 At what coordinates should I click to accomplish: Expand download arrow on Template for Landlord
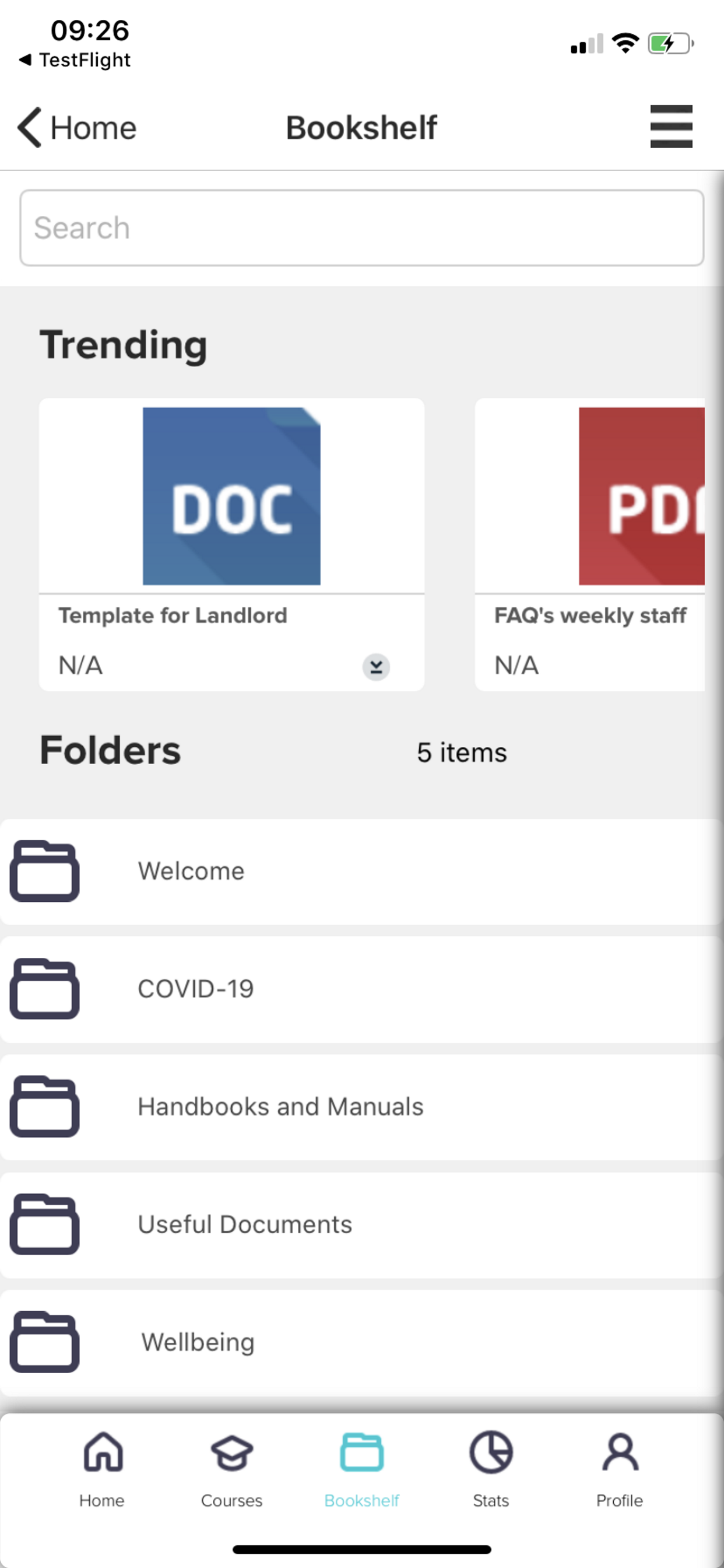376,667
